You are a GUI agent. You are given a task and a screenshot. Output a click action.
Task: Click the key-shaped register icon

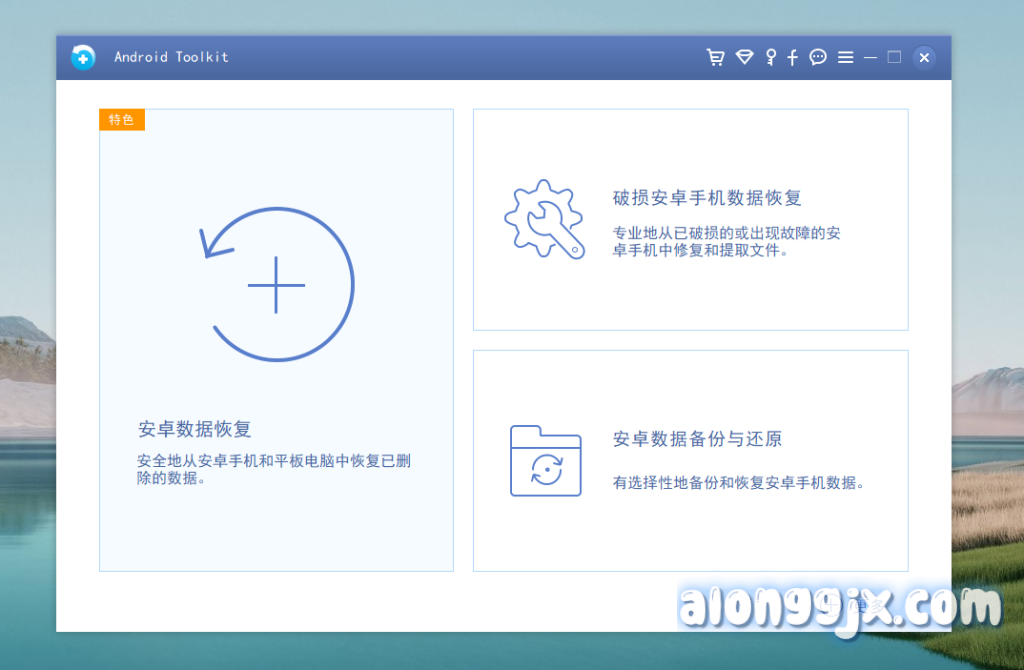(770, 58)
